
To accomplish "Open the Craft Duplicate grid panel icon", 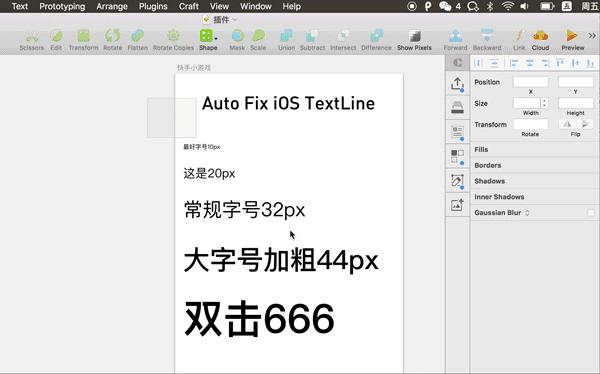I will tap(457, 157).
